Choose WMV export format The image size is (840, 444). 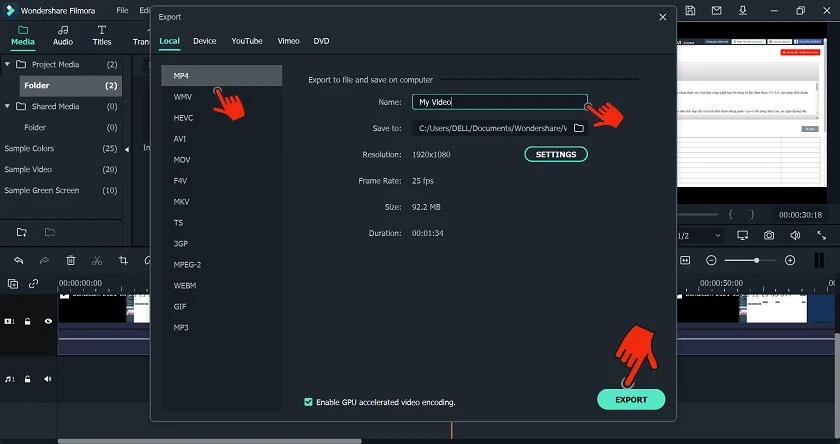point(221,96)
